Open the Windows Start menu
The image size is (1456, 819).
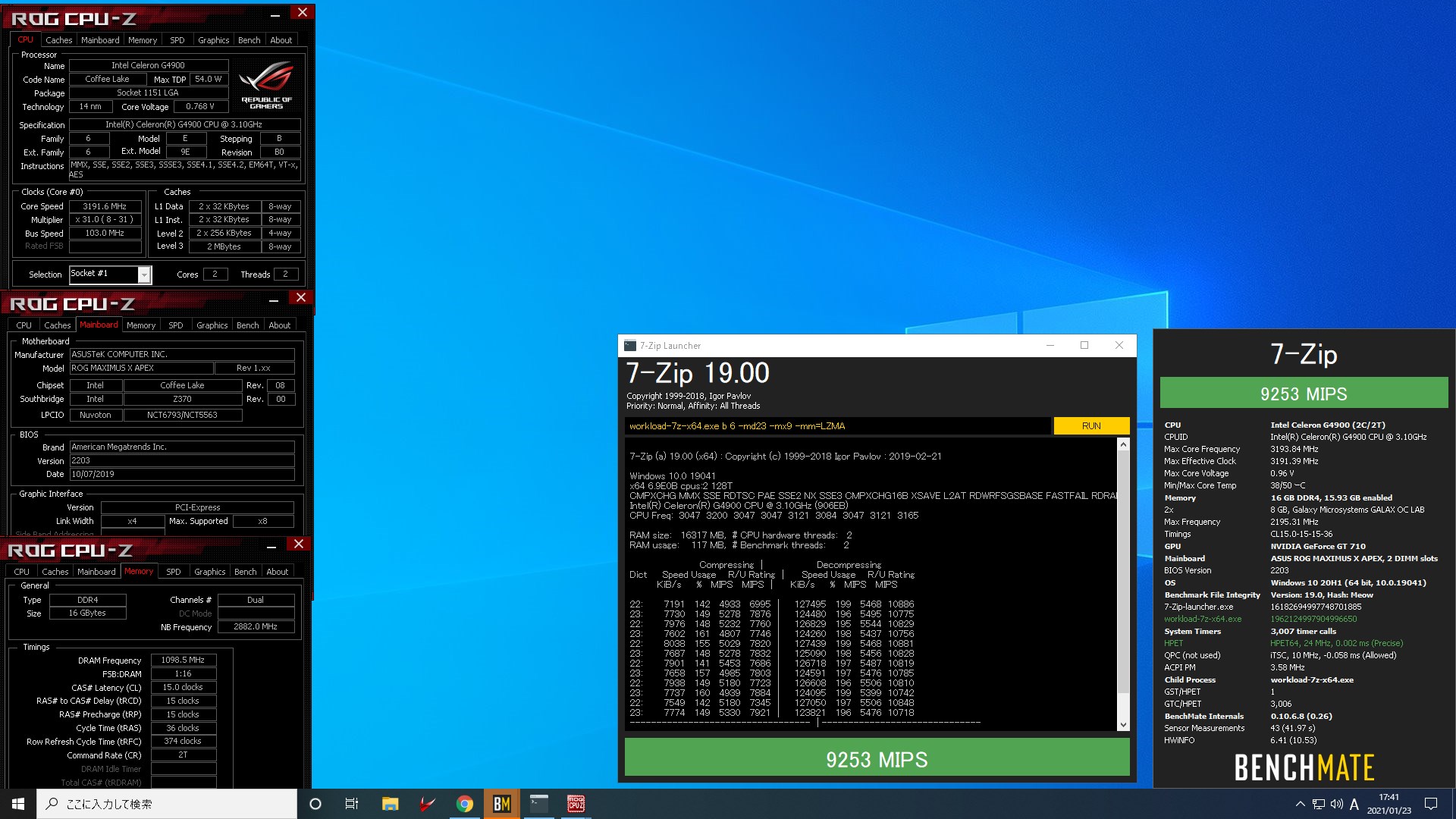18,804
